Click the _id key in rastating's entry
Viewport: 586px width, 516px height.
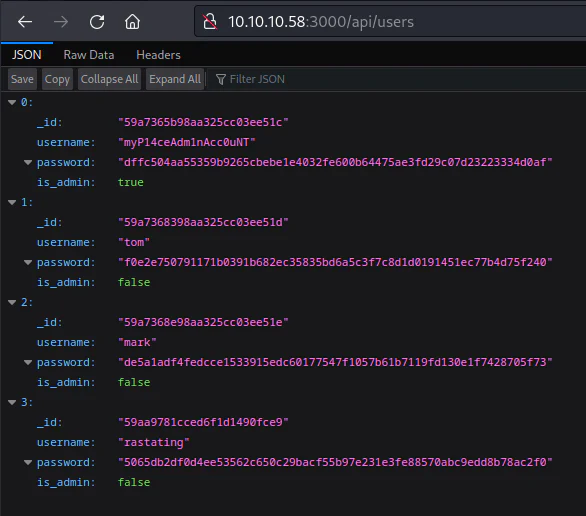tap(49, 422)
